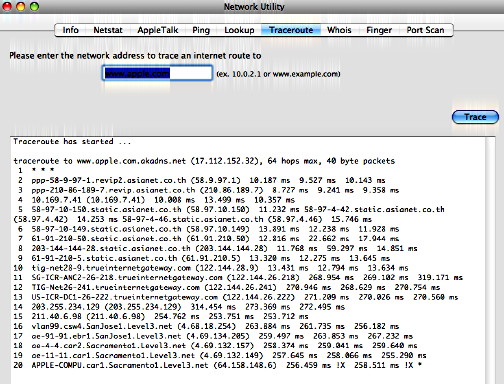Go to the Ping tab
504x384 pixels.
(x=201, y=30)
